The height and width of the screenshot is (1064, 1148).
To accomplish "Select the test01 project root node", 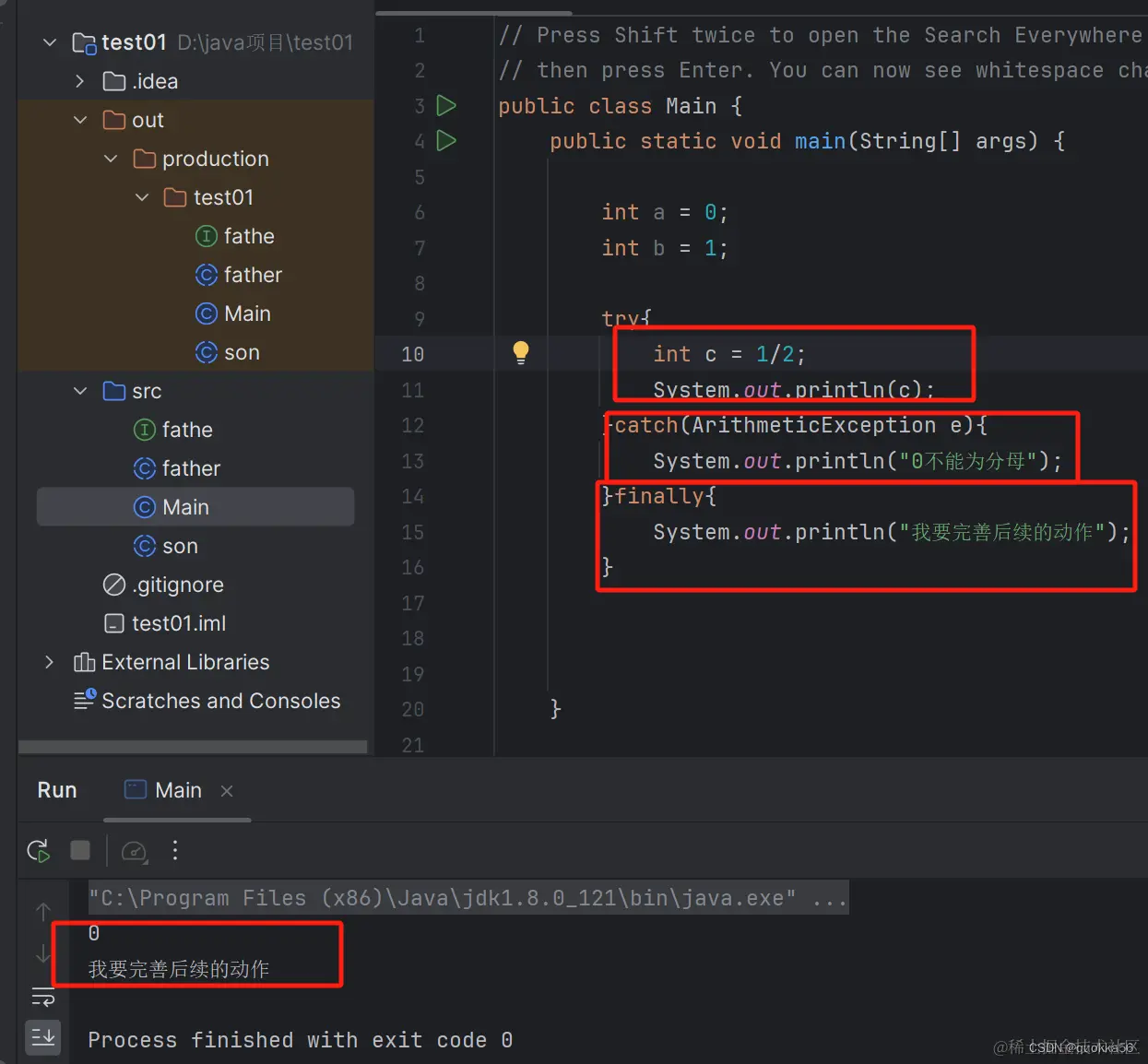I will click(213, 42).
